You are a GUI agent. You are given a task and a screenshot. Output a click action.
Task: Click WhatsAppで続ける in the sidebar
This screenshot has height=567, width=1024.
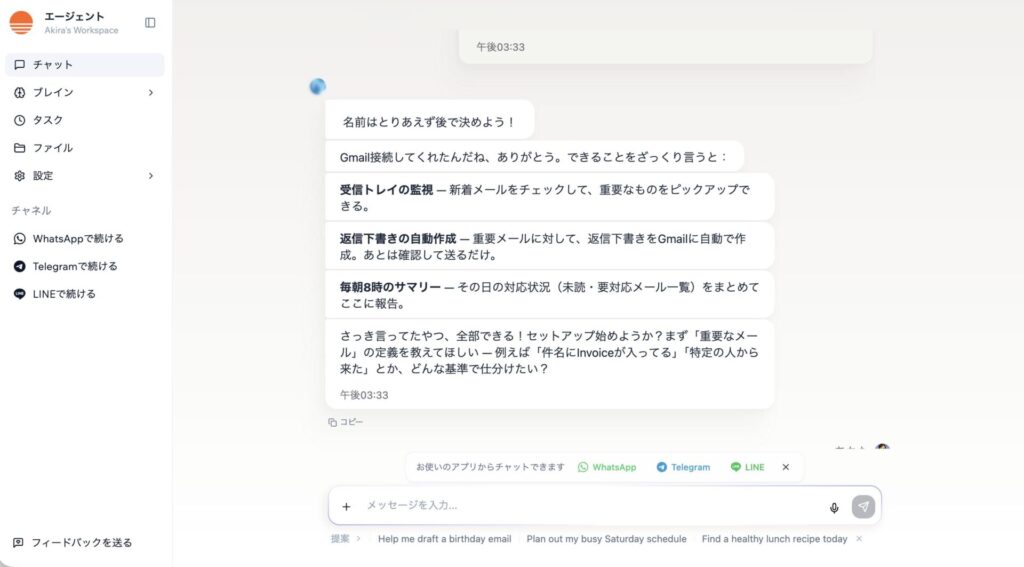77,239
